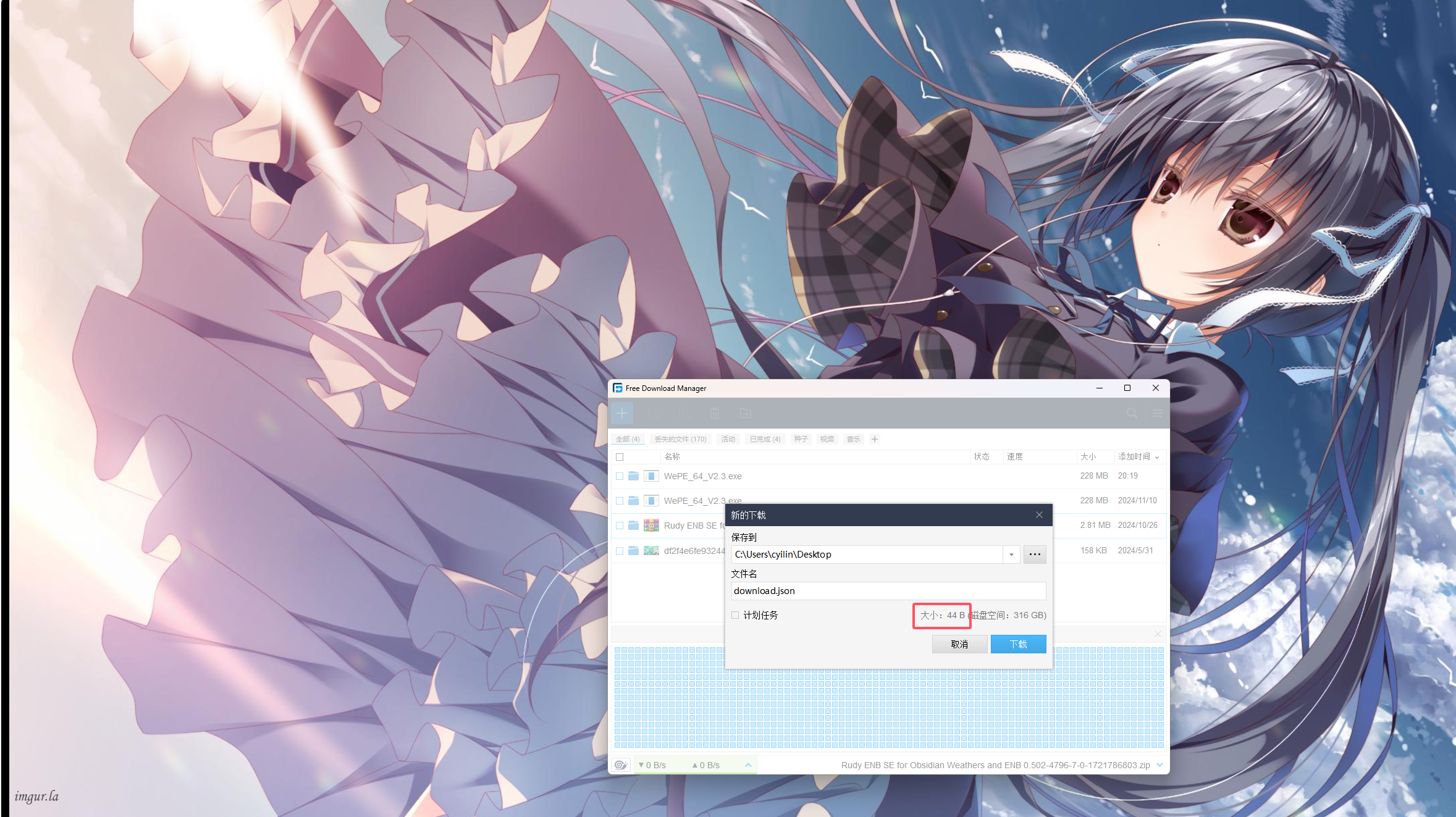The image size is (1456, 817).
Task: Select the 丢失的文件 (170) tab
Action: click(x=681, y=439)
